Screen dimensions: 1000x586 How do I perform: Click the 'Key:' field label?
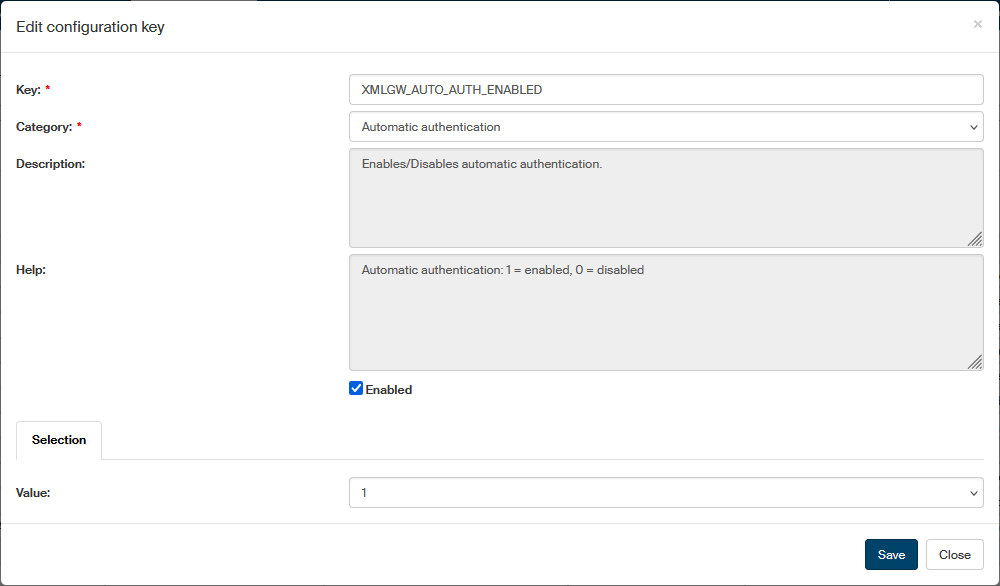click(28, 90)
